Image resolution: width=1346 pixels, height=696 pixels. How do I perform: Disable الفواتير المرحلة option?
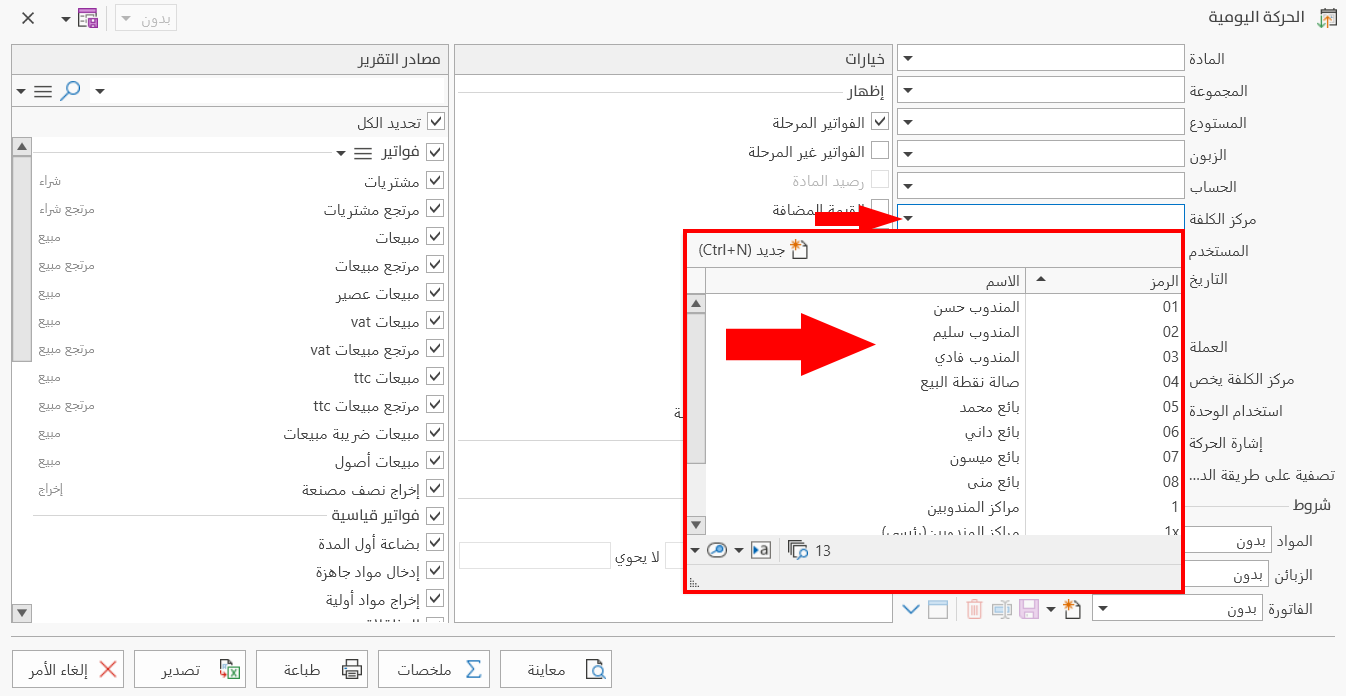click(x=881, y=122)
